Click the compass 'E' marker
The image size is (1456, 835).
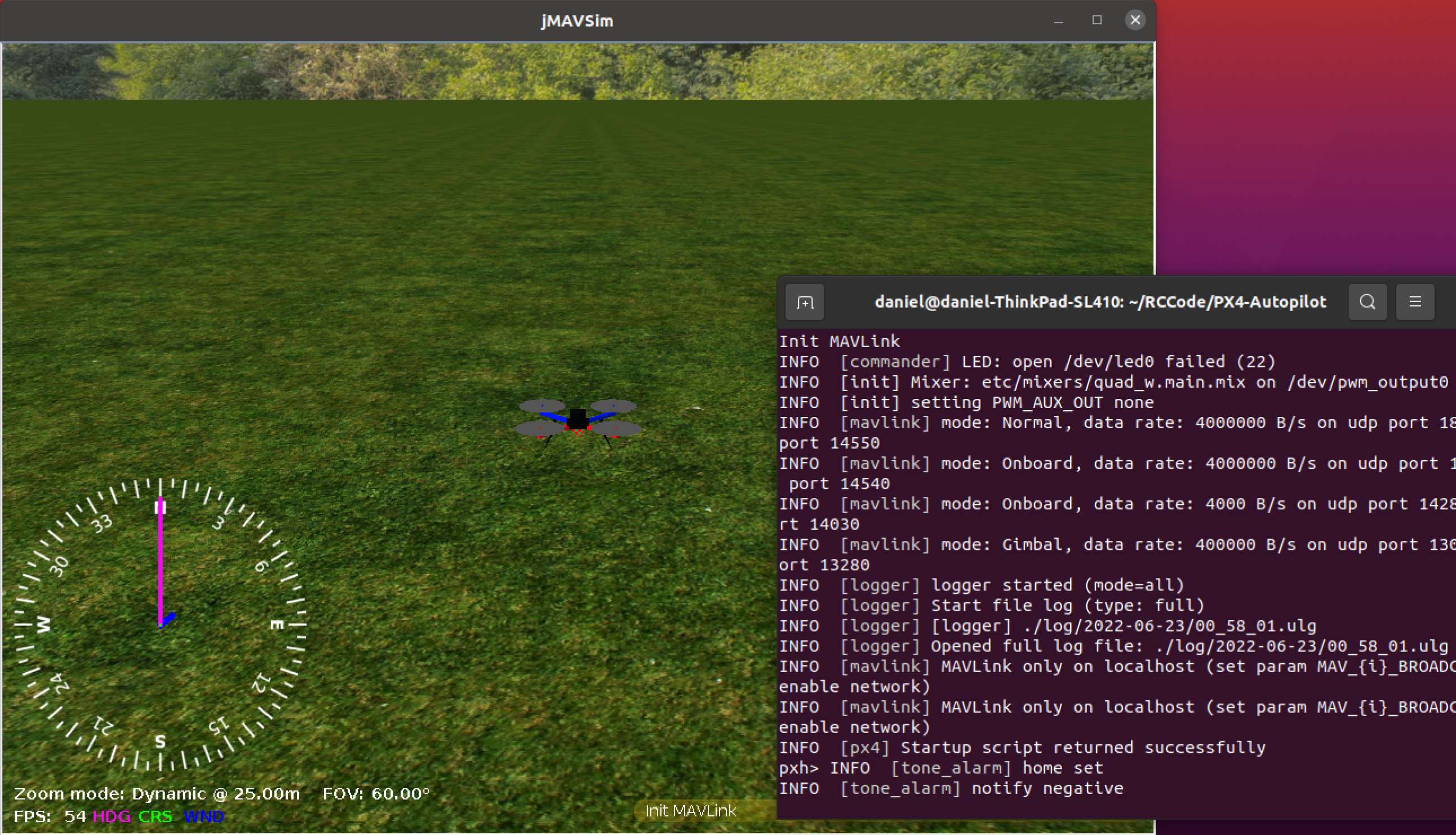(277, 625)
